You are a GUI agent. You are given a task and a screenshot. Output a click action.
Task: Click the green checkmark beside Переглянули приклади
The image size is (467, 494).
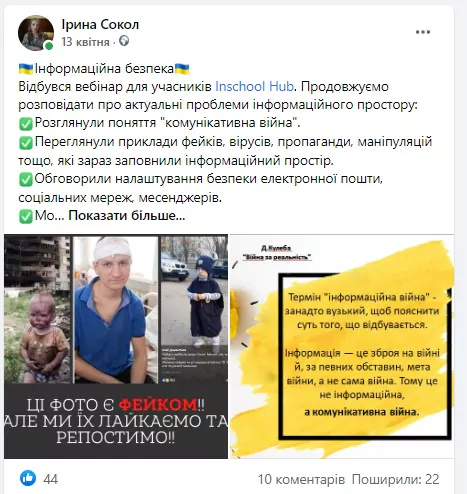click(26, 143)
